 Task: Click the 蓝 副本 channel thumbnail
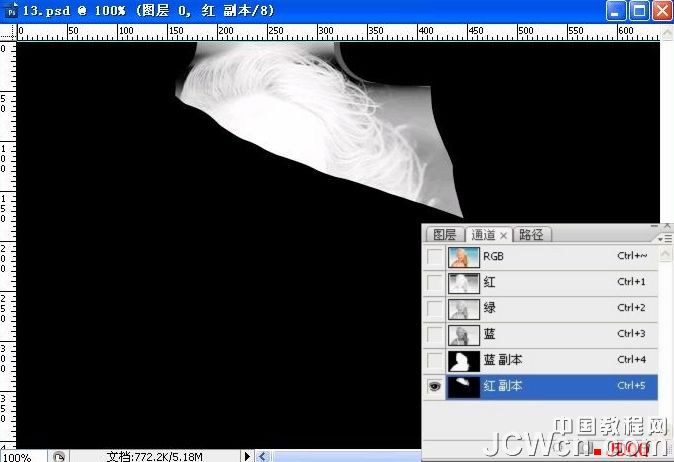pyautogui.click(x=464, y=361)
